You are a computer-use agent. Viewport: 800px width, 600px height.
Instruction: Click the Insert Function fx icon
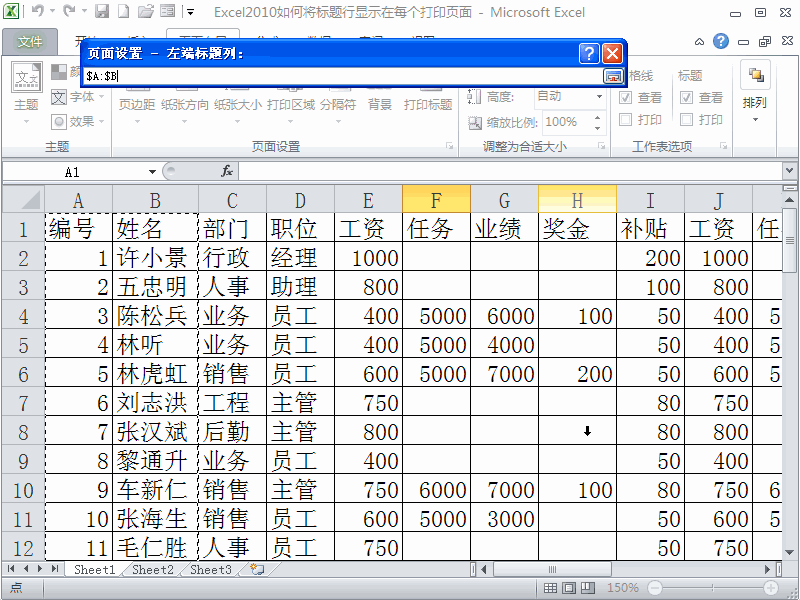[x=227, y=171]
